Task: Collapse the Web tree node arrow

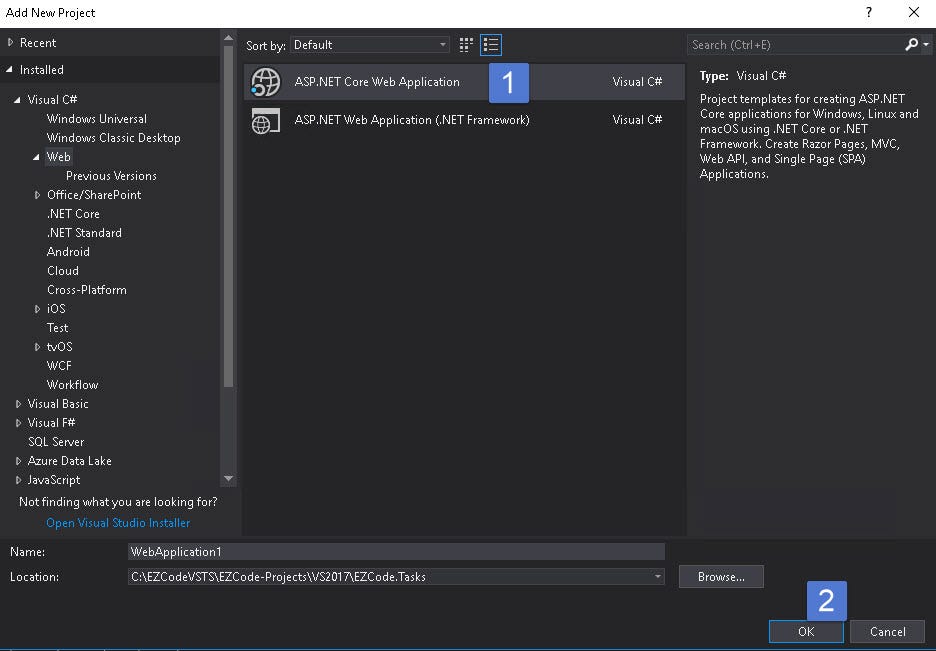Action: [x=36, y=157]
